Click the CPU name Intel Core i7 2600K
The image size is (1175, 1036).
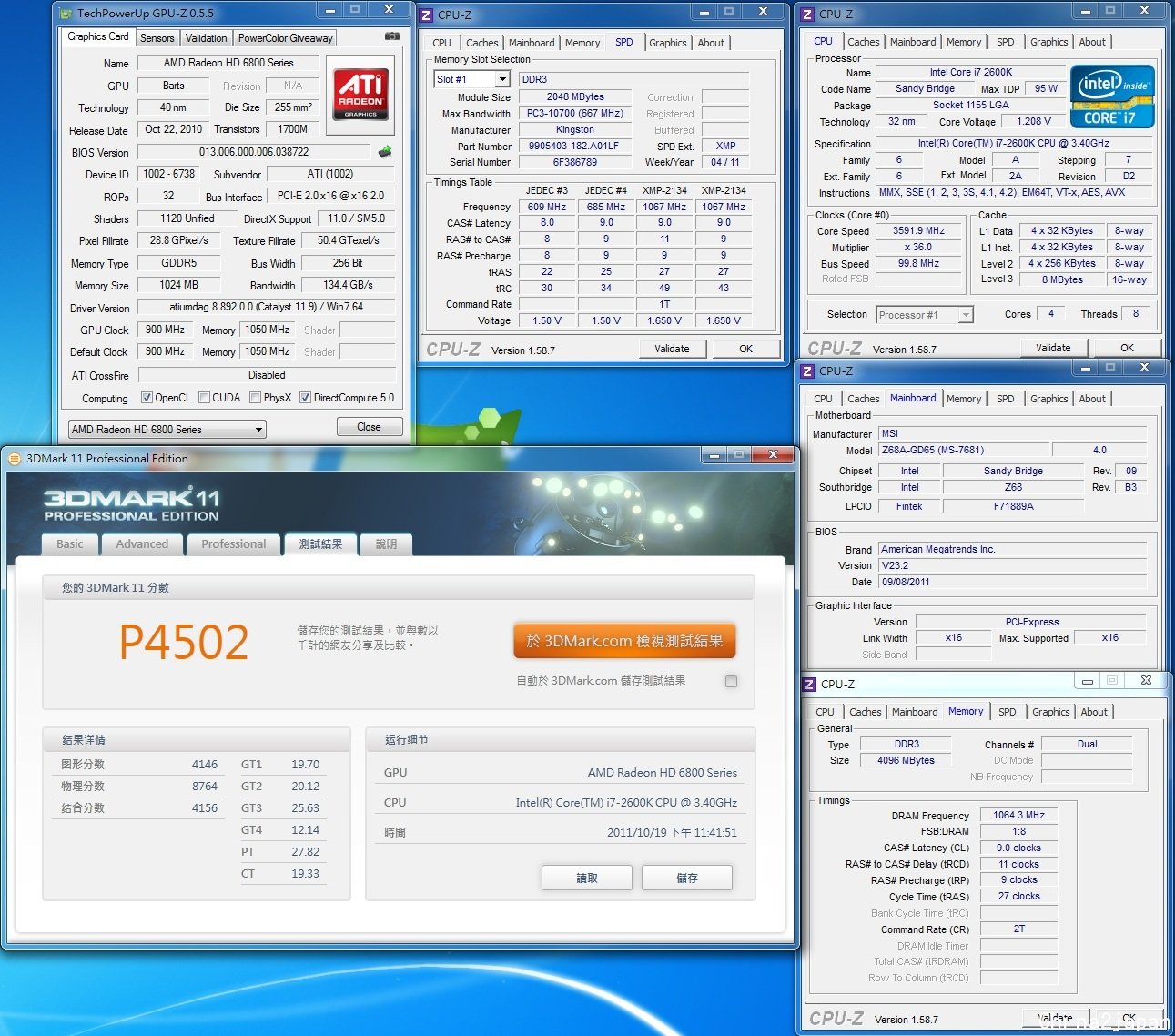[x=971, y=72]
